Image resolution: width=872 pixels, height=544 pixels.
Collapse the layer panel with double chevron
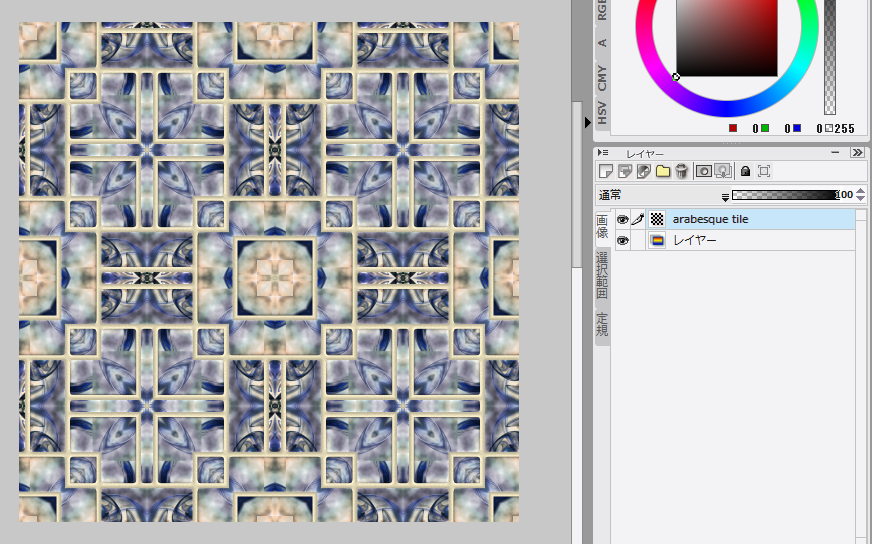(857, 153)
